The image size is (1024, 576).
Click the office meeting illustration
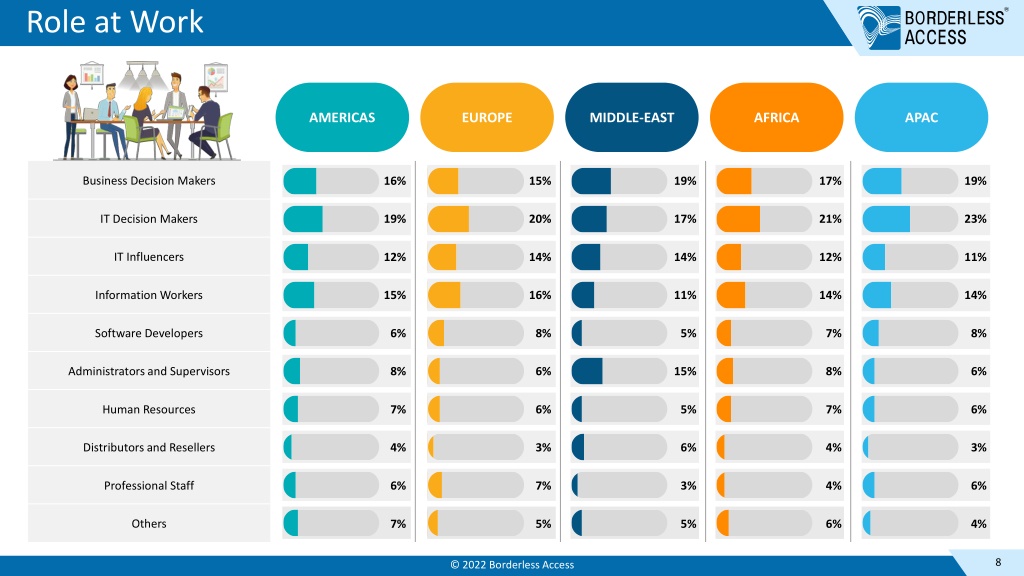[x=147, y=110]
